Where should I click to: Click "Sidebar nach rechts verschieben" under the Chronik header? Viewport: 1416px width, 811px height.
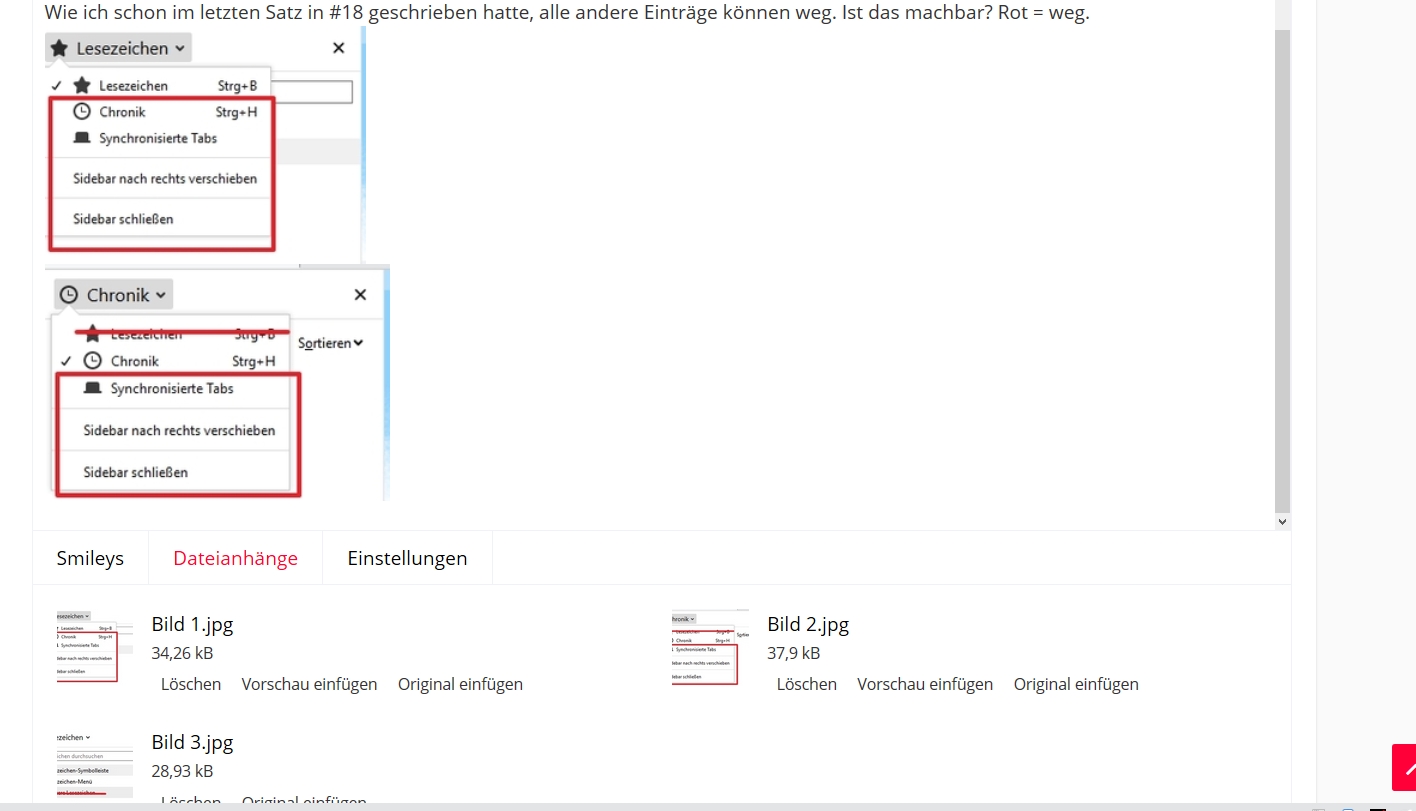179,431
